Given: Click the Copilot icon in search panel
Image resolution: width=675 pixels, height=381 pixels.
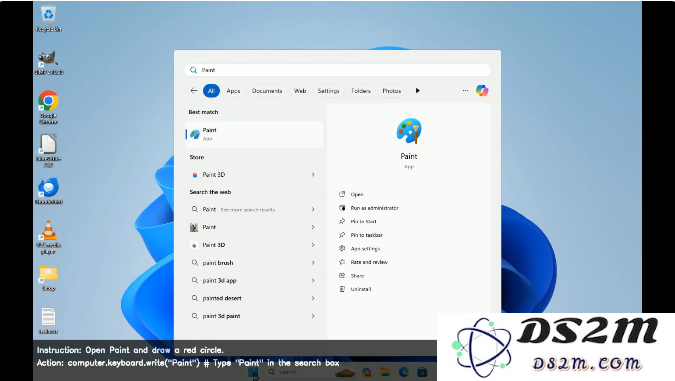Looking at the screenshot, I should (482, 90).
